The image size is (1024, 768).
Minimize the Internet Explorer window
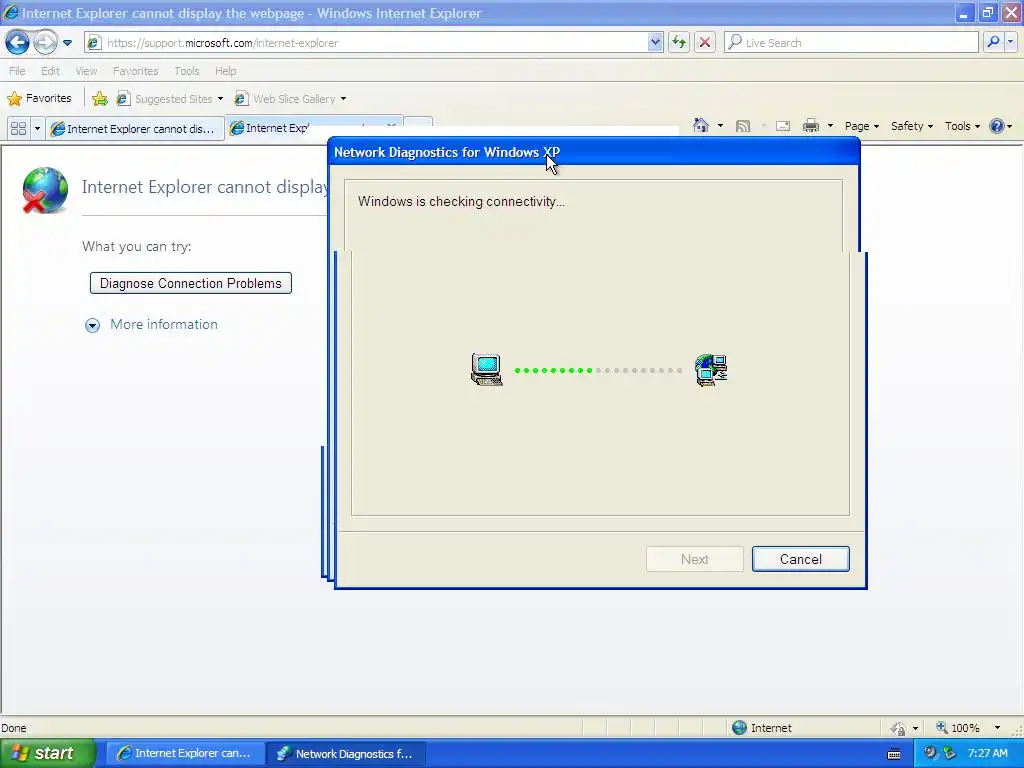(x=964, y=13)
